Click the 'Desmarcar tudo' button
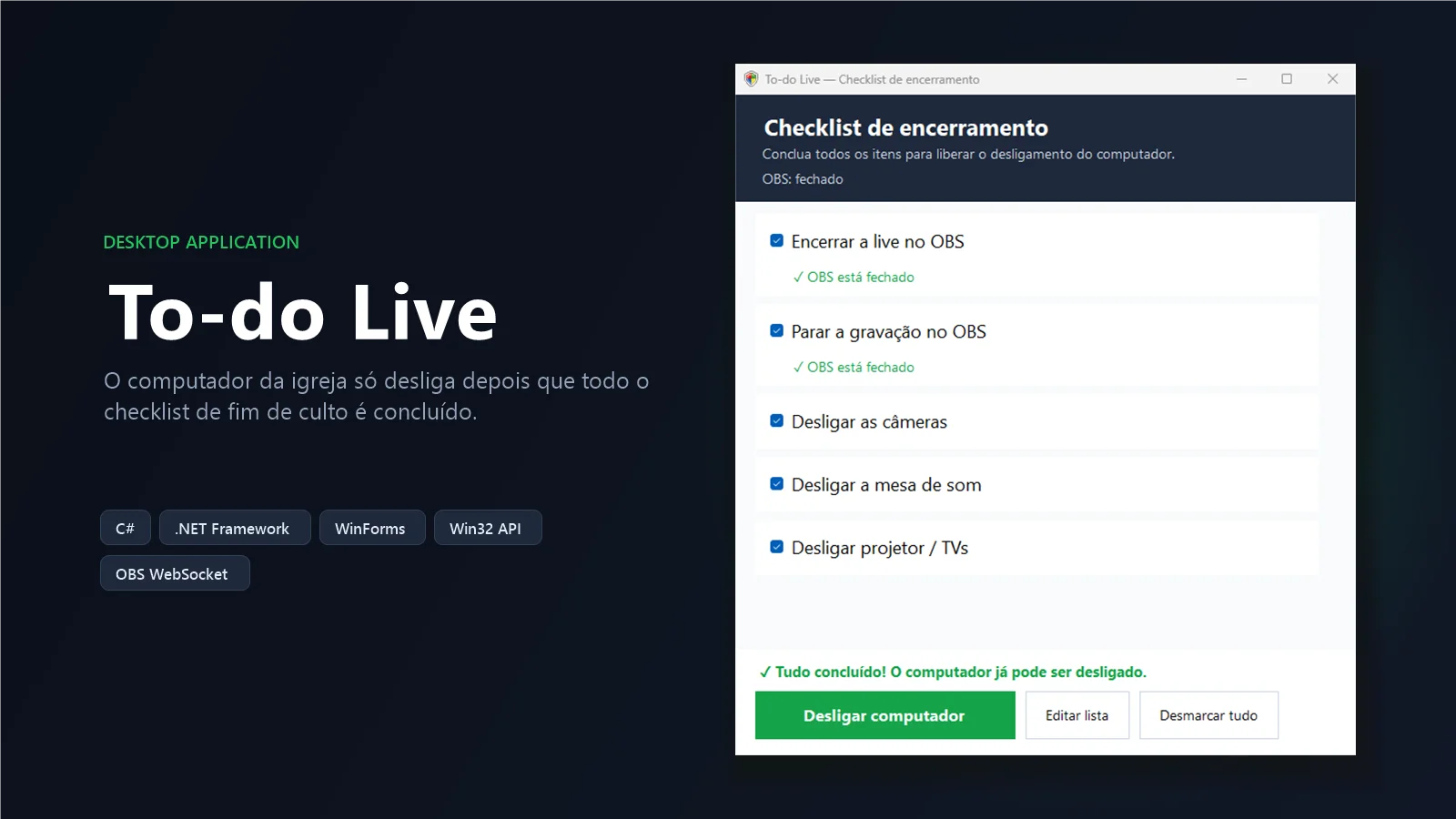The width and height of the screenshot is (1456, 819). click(x=1208, y=715)
